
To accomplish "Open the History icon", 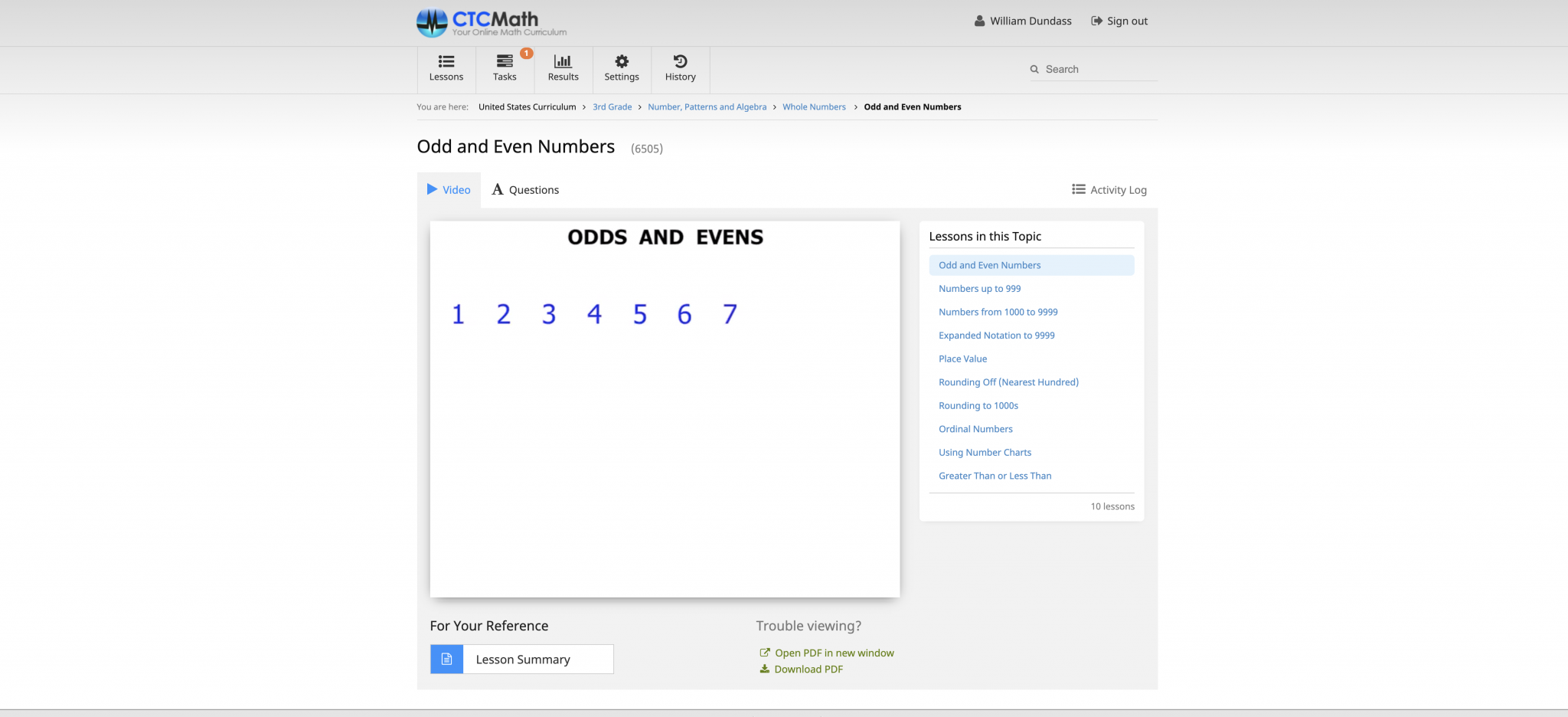I will coord(680,60).
